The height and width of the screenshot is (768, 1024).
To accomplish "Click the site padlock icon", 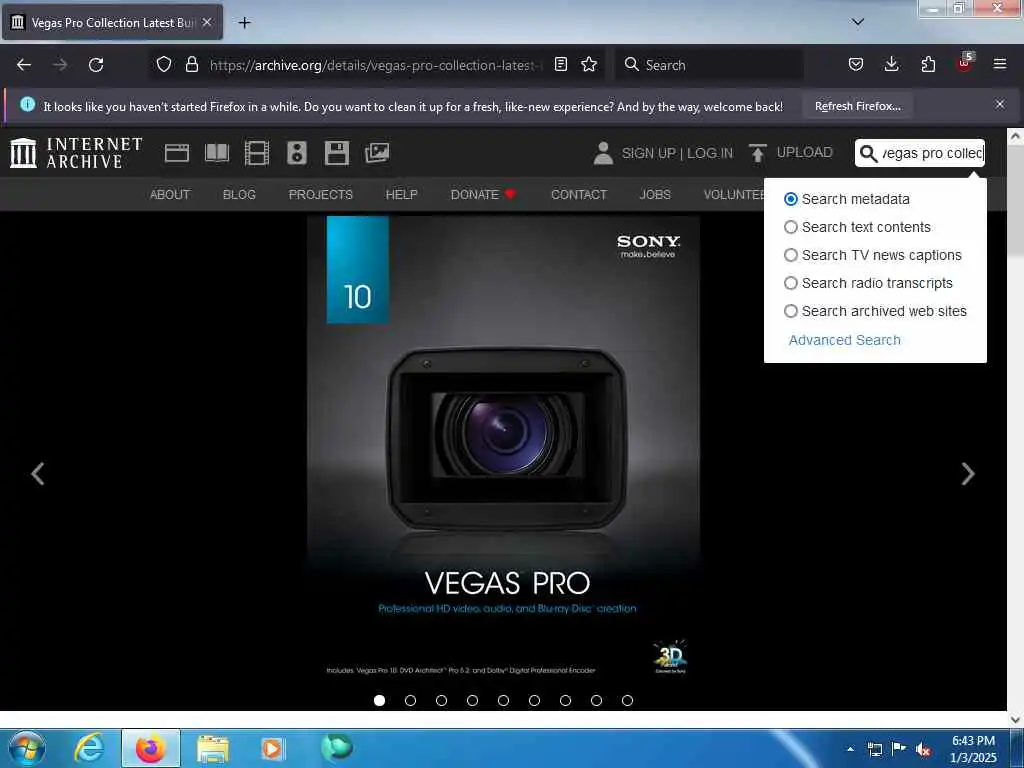I will tap(191, 64).
